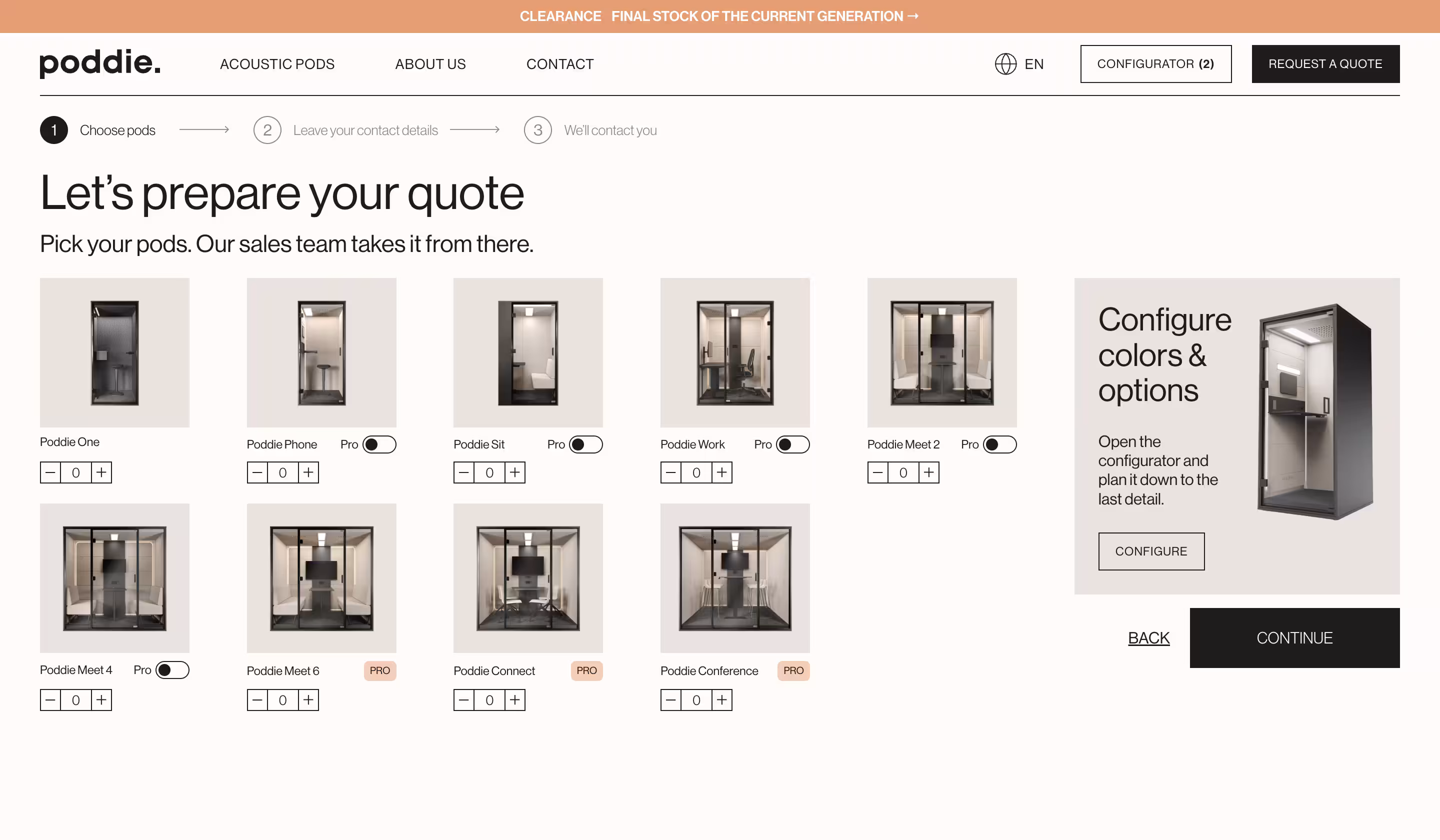Click Poddie Meet 6 quantity field

point(283,700)
